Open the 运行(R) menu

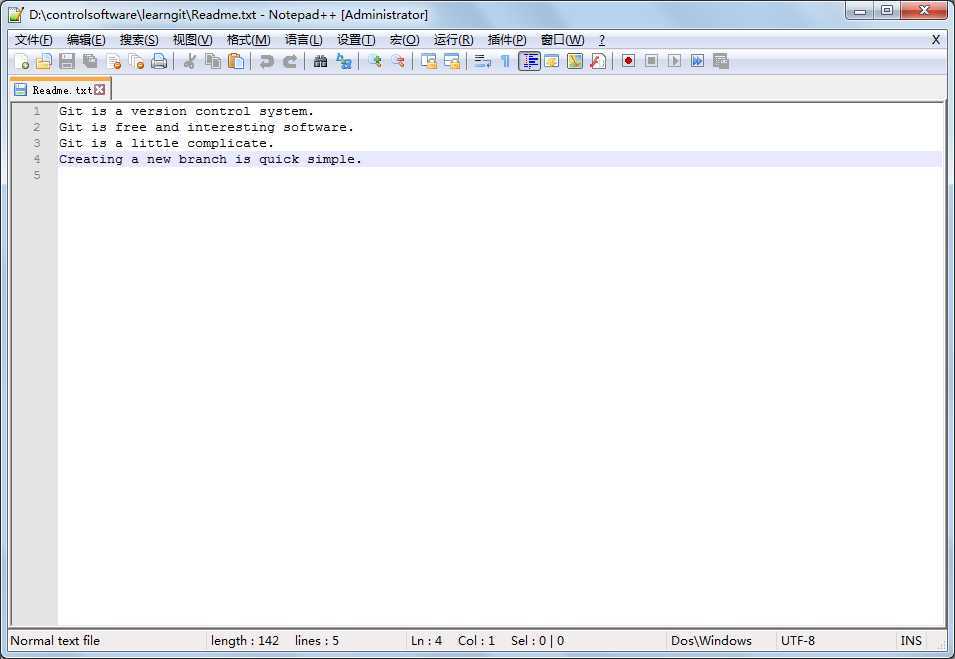coord(453,40)
